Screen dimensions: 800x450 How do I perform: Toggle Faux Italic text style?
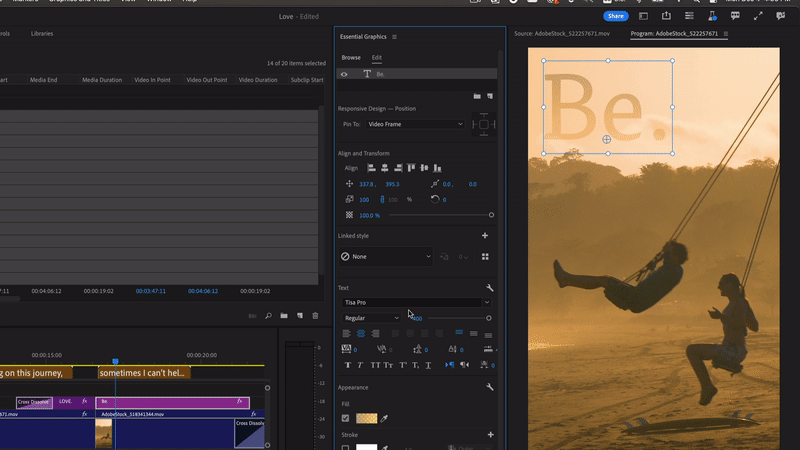360,365
